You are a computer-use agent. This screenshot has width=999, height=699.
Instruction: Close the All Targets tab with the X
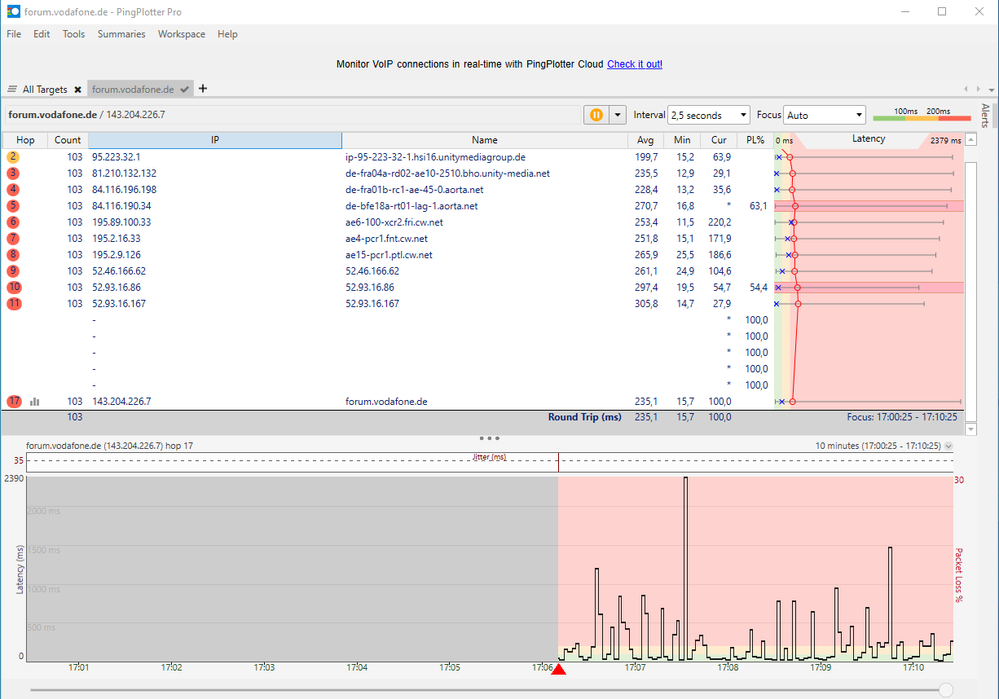[x=77, y=89]
